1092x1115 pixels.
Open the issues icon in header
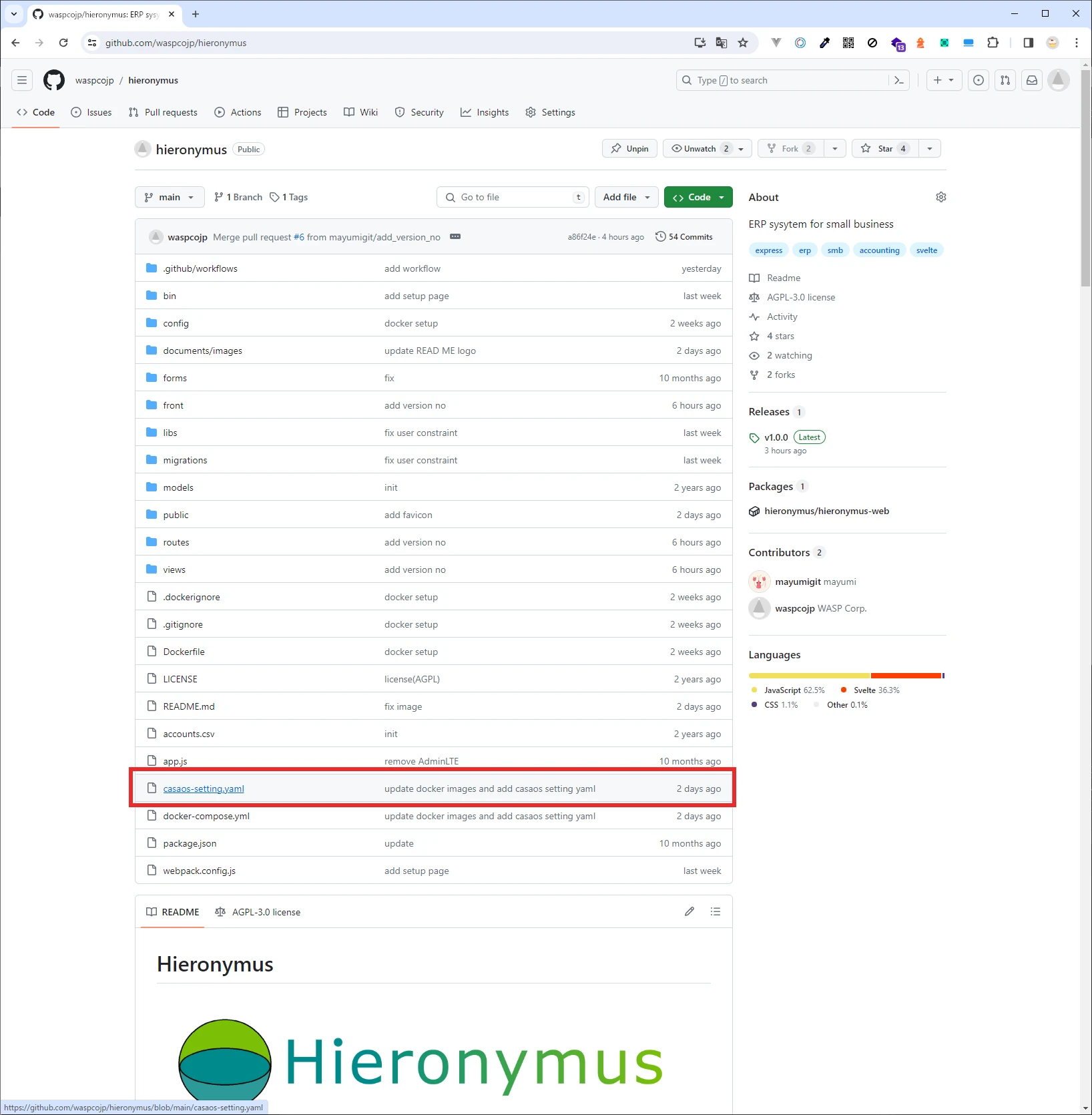[979, 80]
